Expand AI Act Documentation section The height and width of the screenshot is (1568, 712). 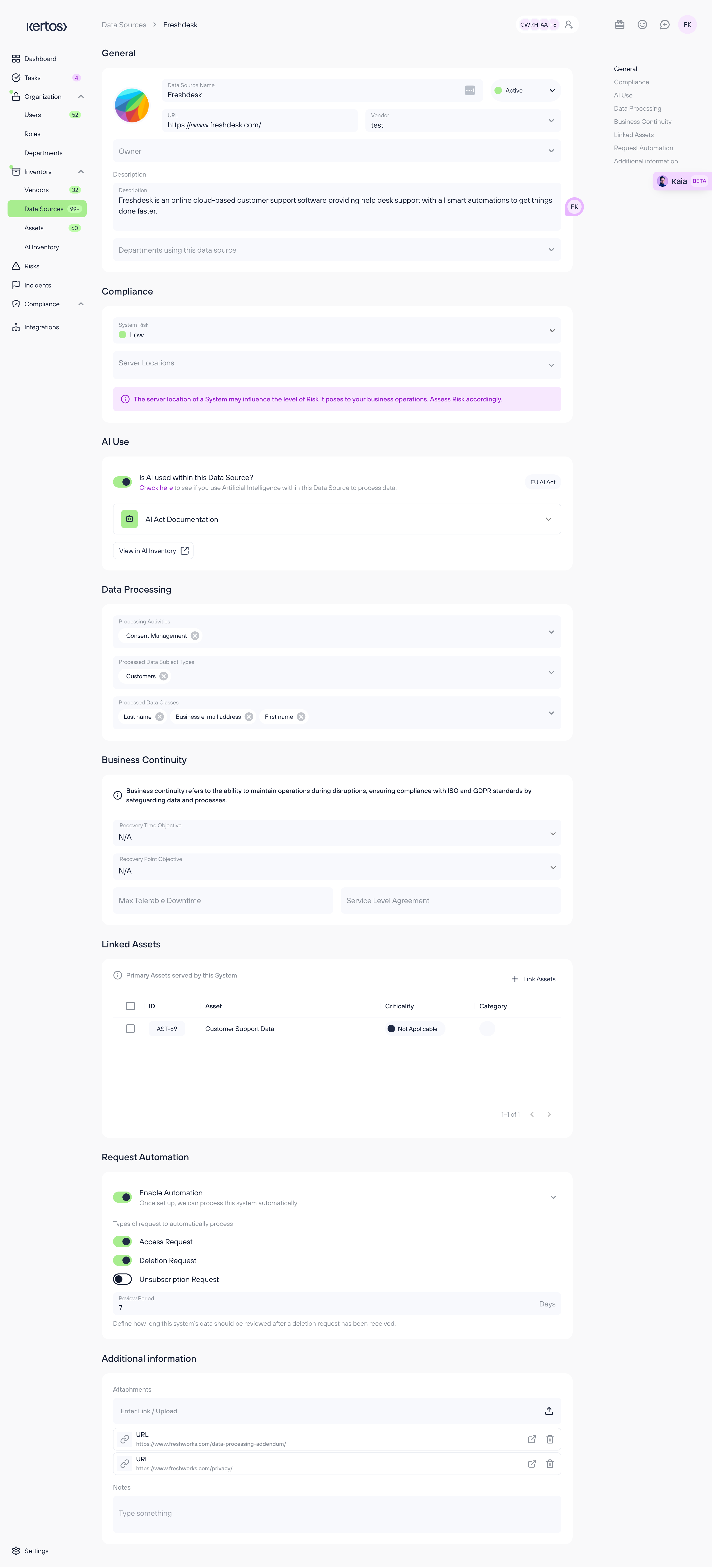pos(548,519)
